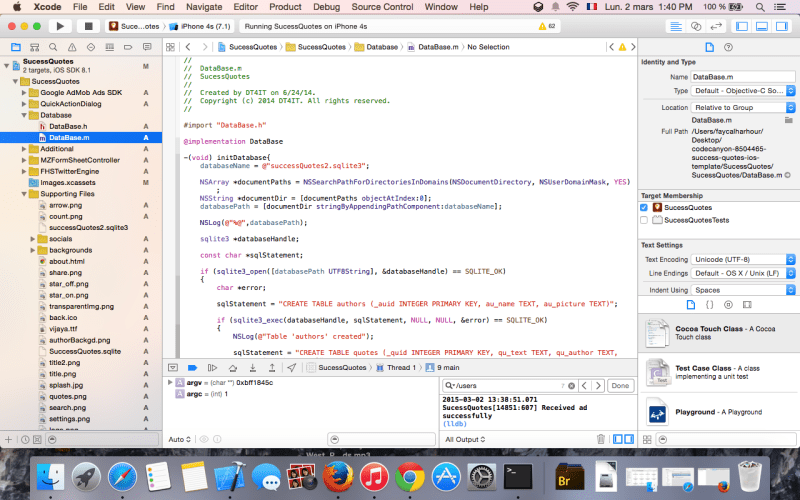Image resolution: width=800 pixels, height=500 pixels.
Task: Check the SucessQuotes target membership
Action: 644,208
